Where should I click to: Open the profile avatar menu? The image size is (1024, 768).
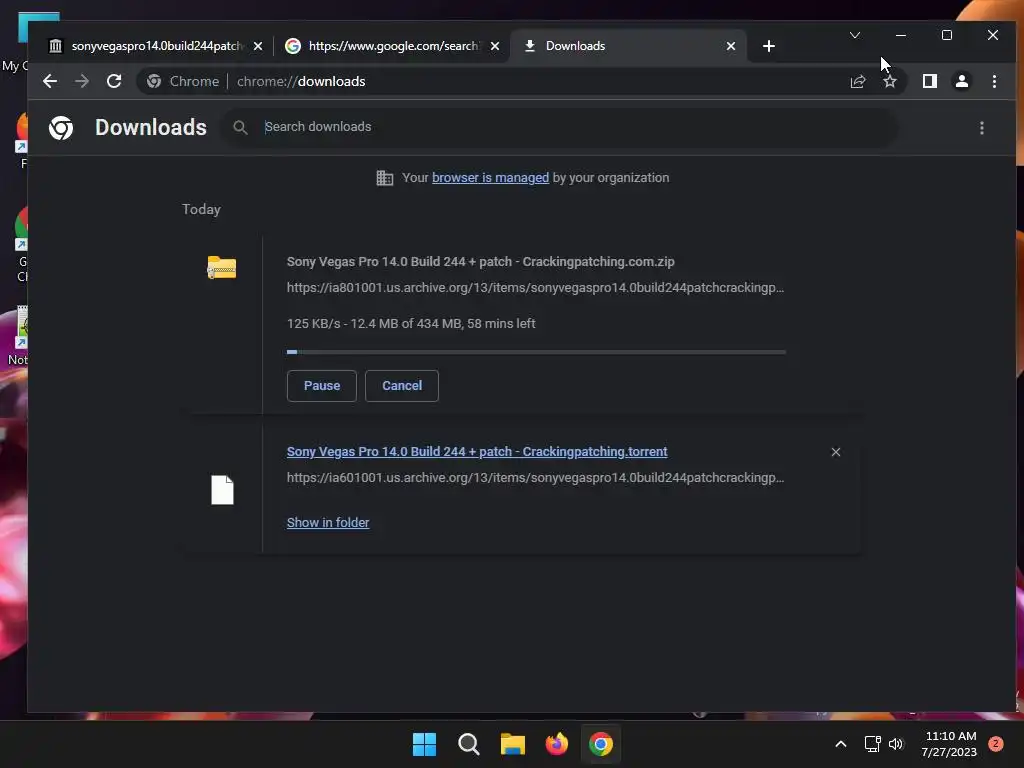pos(961,81)
